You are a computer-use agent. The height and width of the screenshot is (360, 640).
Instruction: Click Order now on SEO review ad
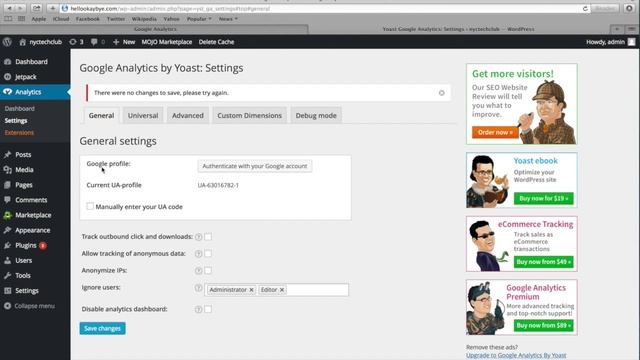(x=495, y=132)
